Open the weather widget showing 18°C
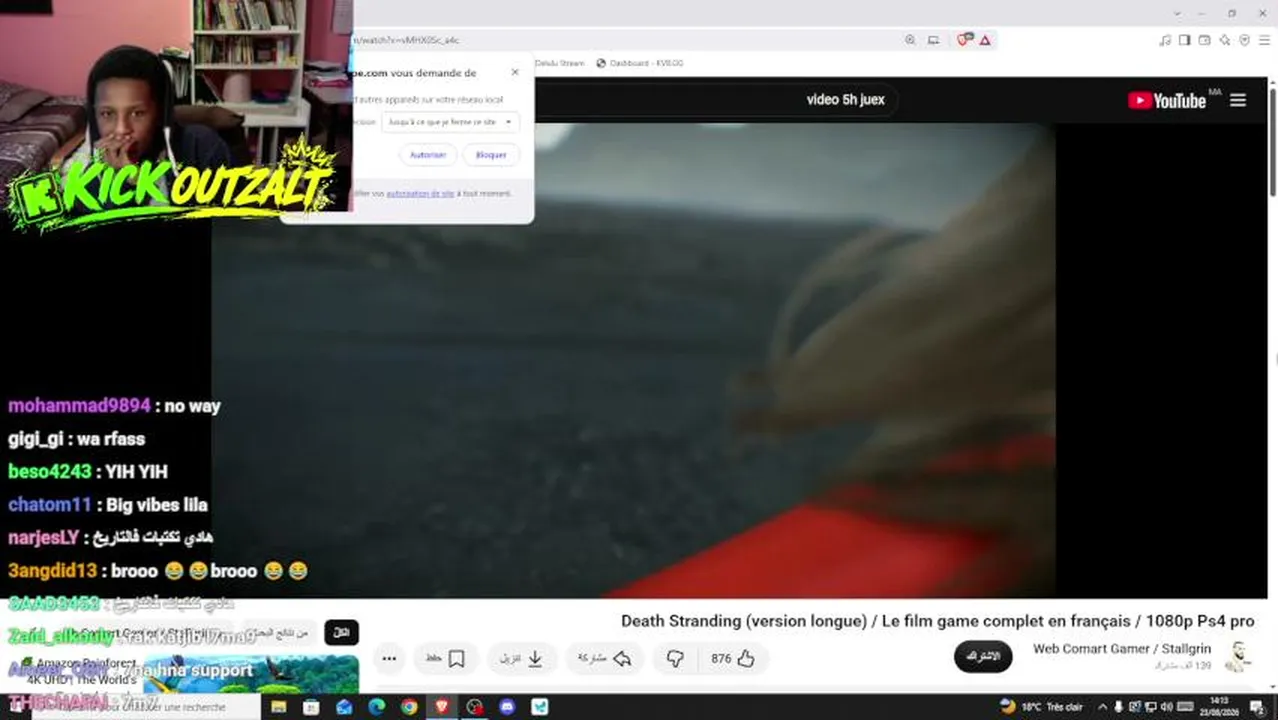This screenshot has height=720, width=1278. tap(1041, 706)
